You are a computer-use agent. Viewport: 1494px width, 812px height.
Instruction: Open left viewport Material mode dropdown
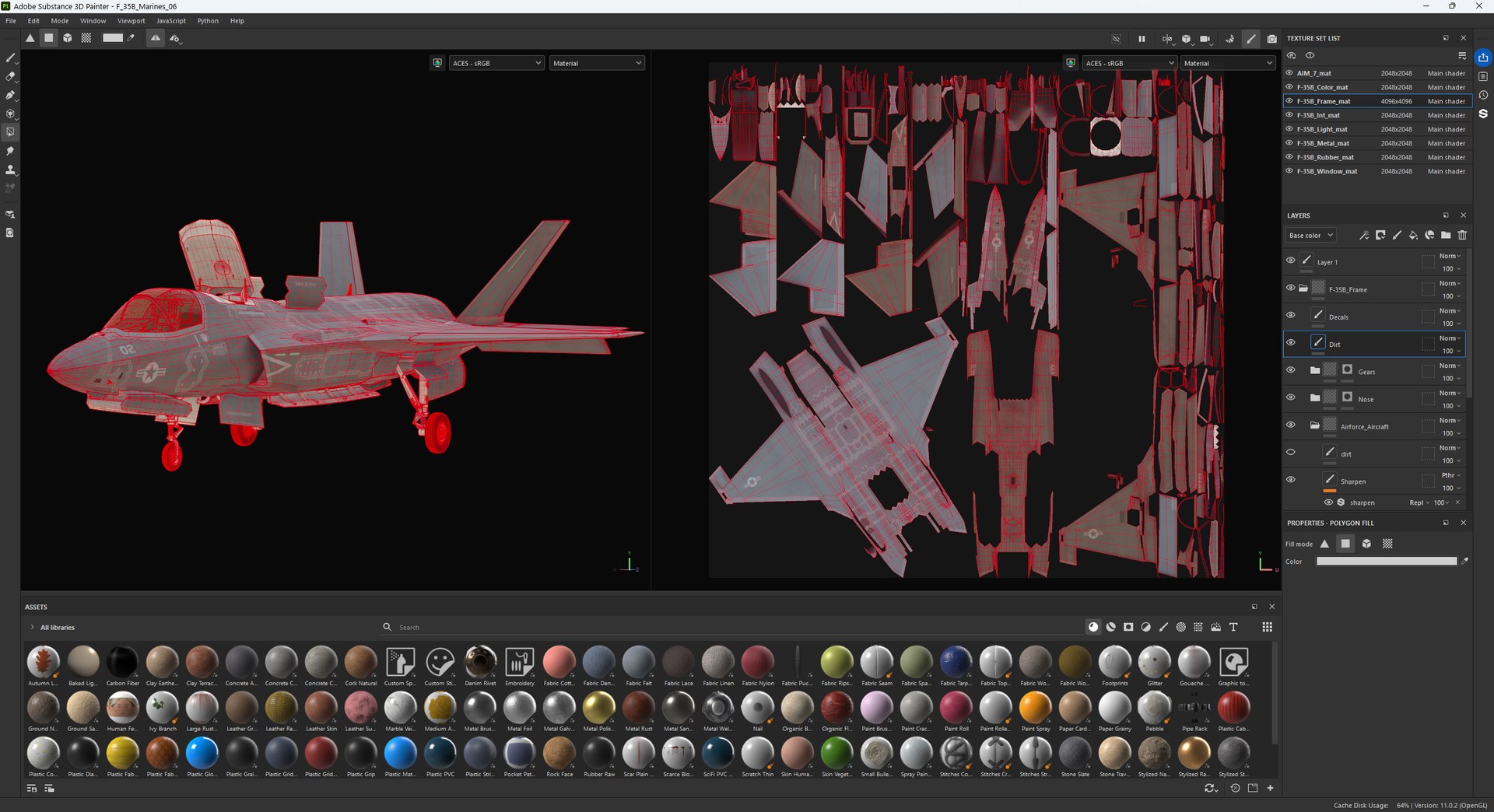pyautogui.click(x=597, y=63)
